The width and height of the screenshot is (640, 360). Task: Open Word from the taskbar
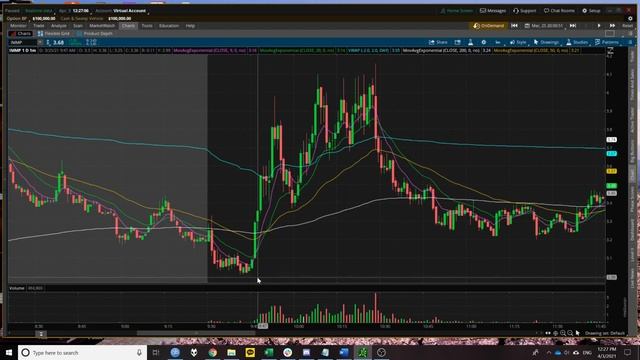coord(344,352)
